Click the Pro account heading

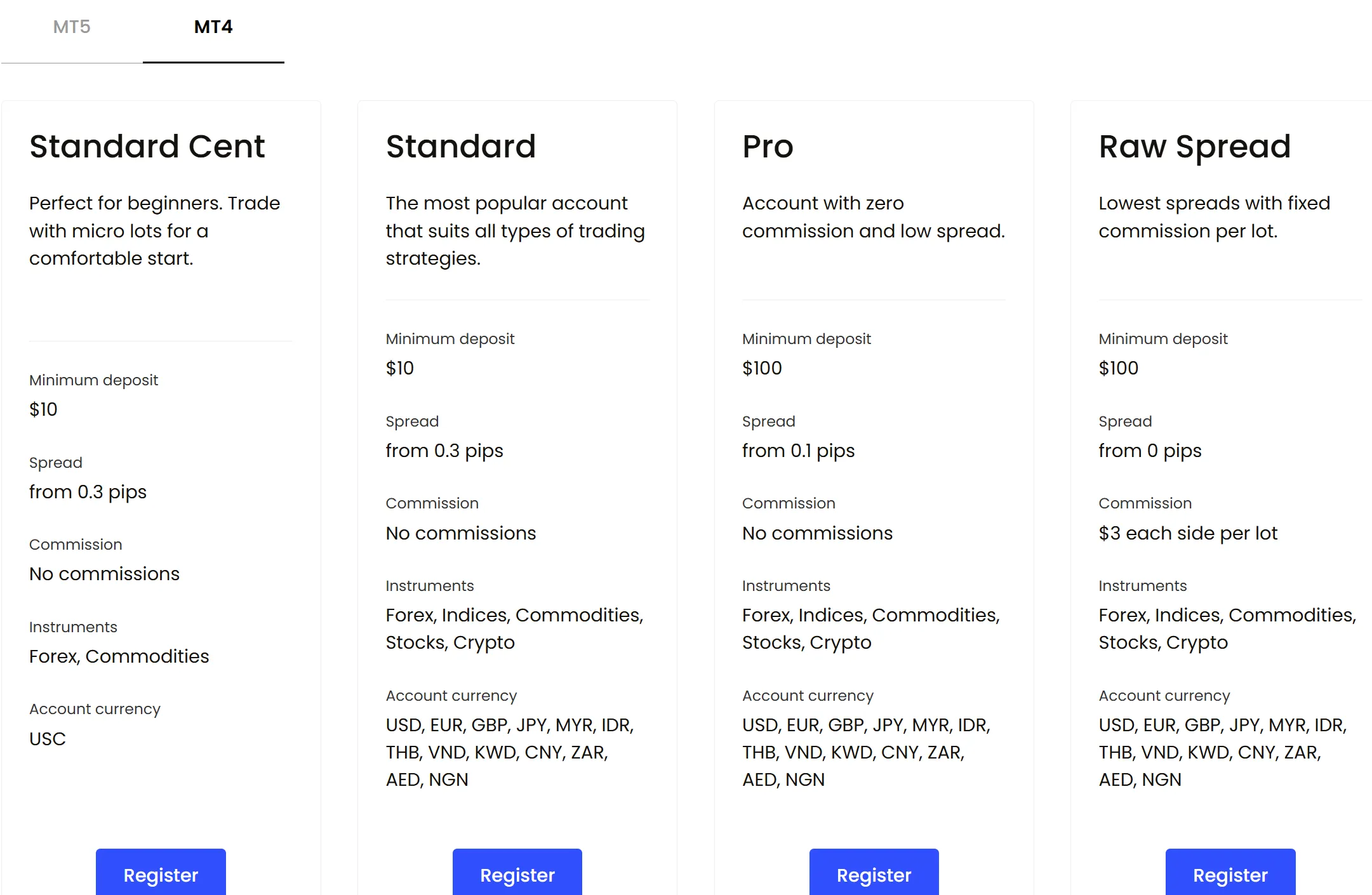(768, 147)
